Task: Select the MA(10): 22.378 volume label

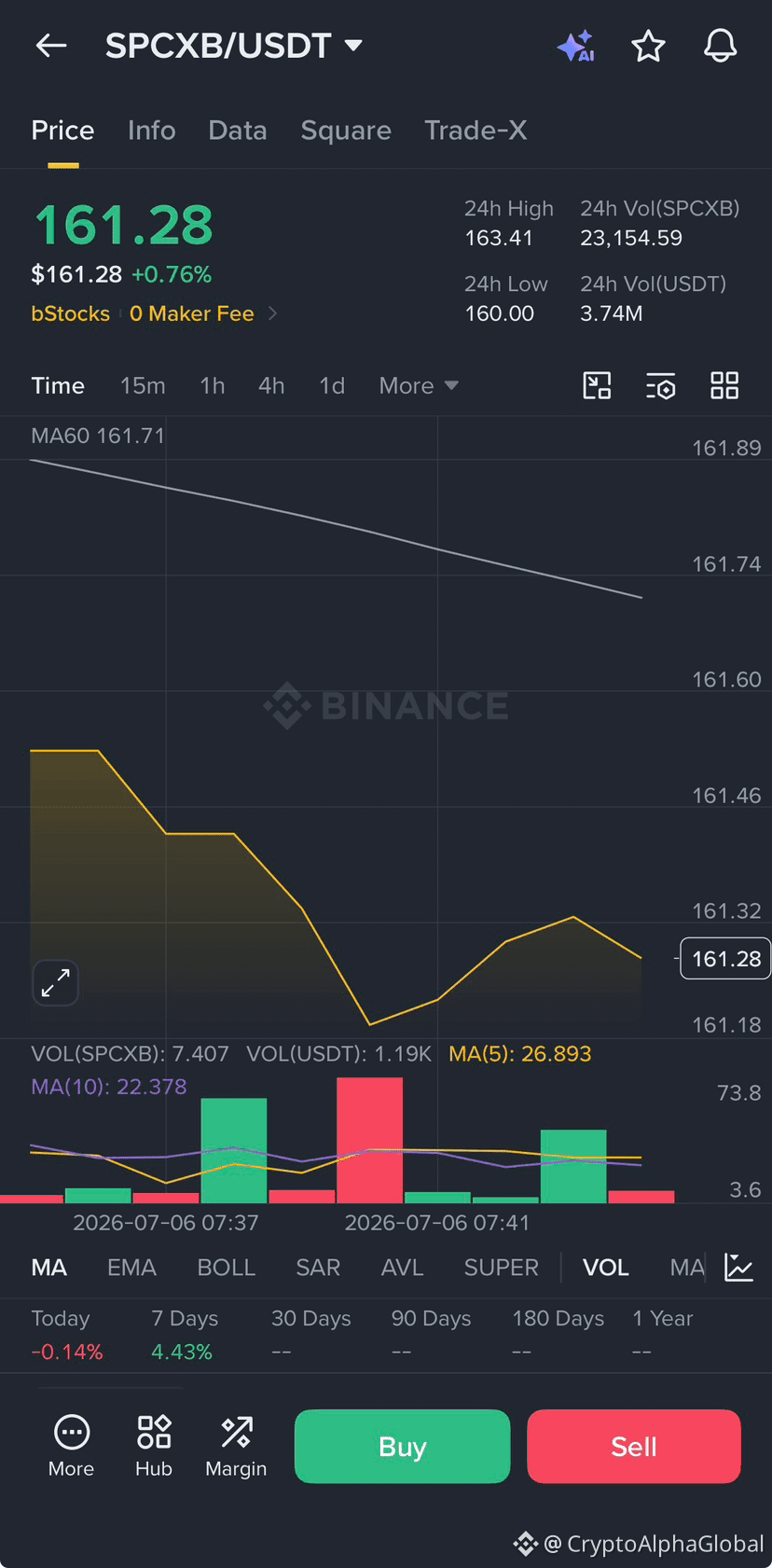Action: (x=109, y=1087)
